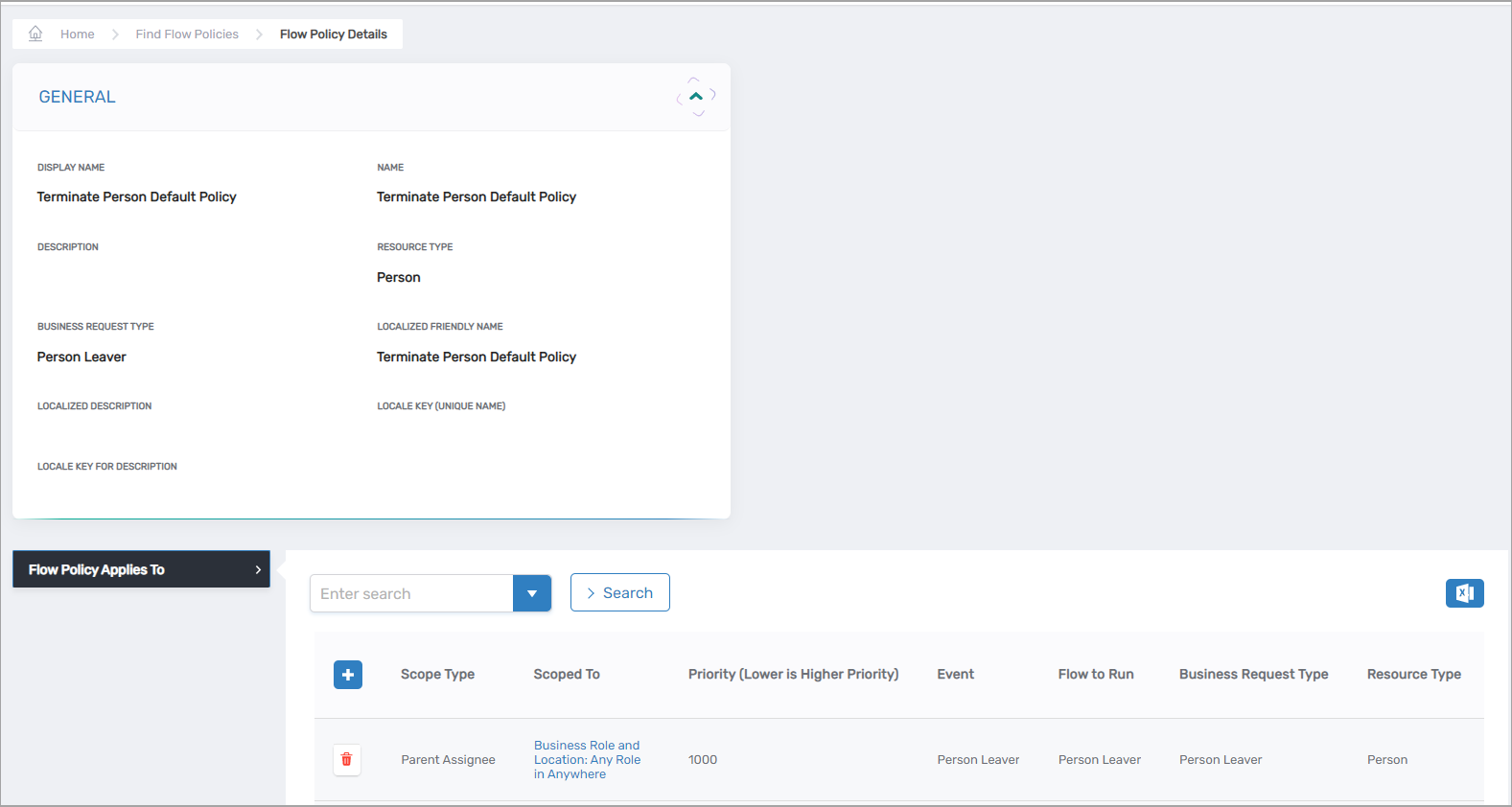This screenshot has height=807, width=1512.
Task: Delete the Parent Assignee row via trash icon
Action: [347, 760]
